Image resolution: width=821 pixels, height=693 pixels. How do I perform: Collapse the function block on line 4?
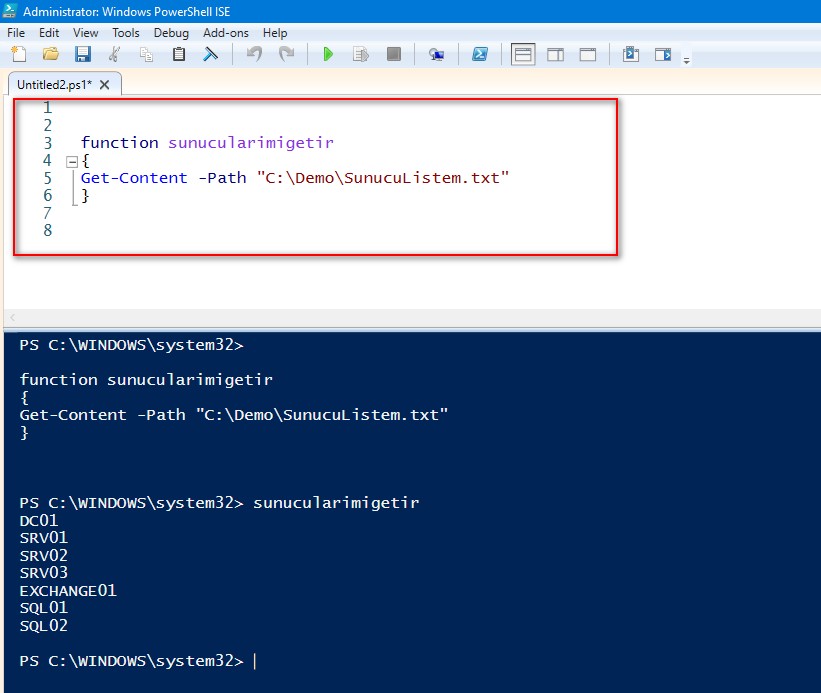71,161
